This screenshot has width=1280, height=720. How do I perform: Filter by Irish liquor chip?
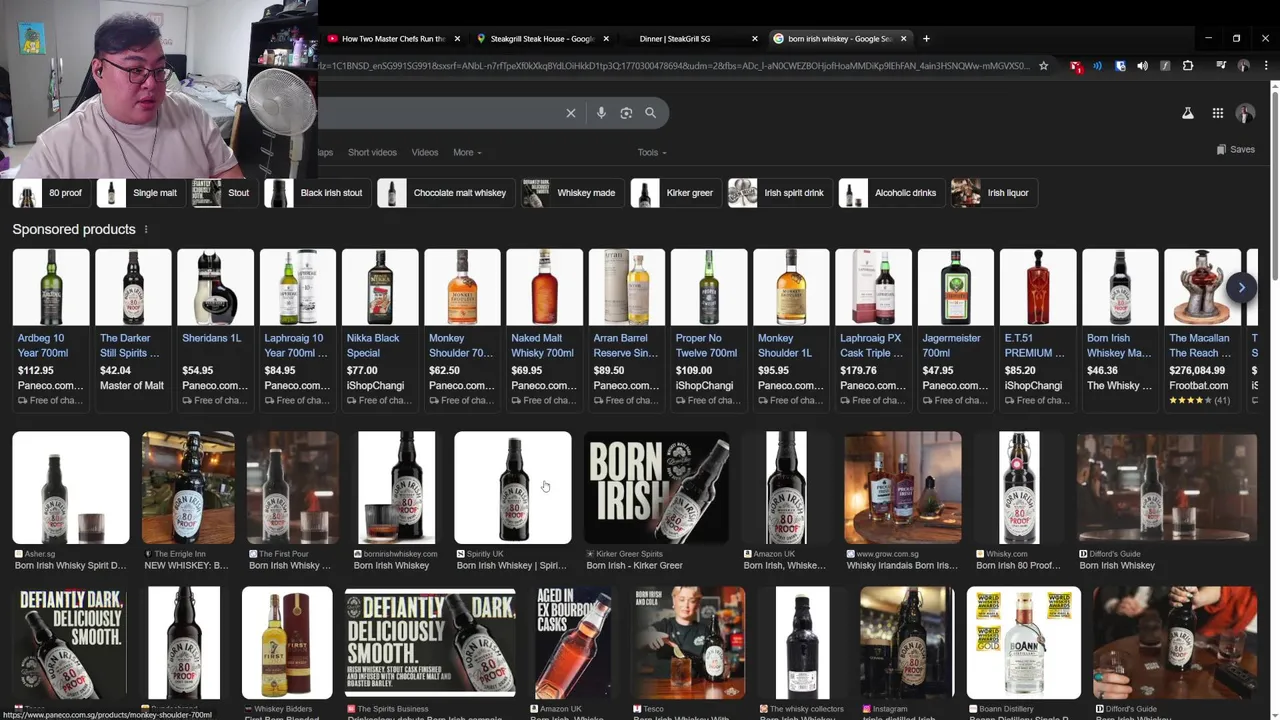click(993, 193)
